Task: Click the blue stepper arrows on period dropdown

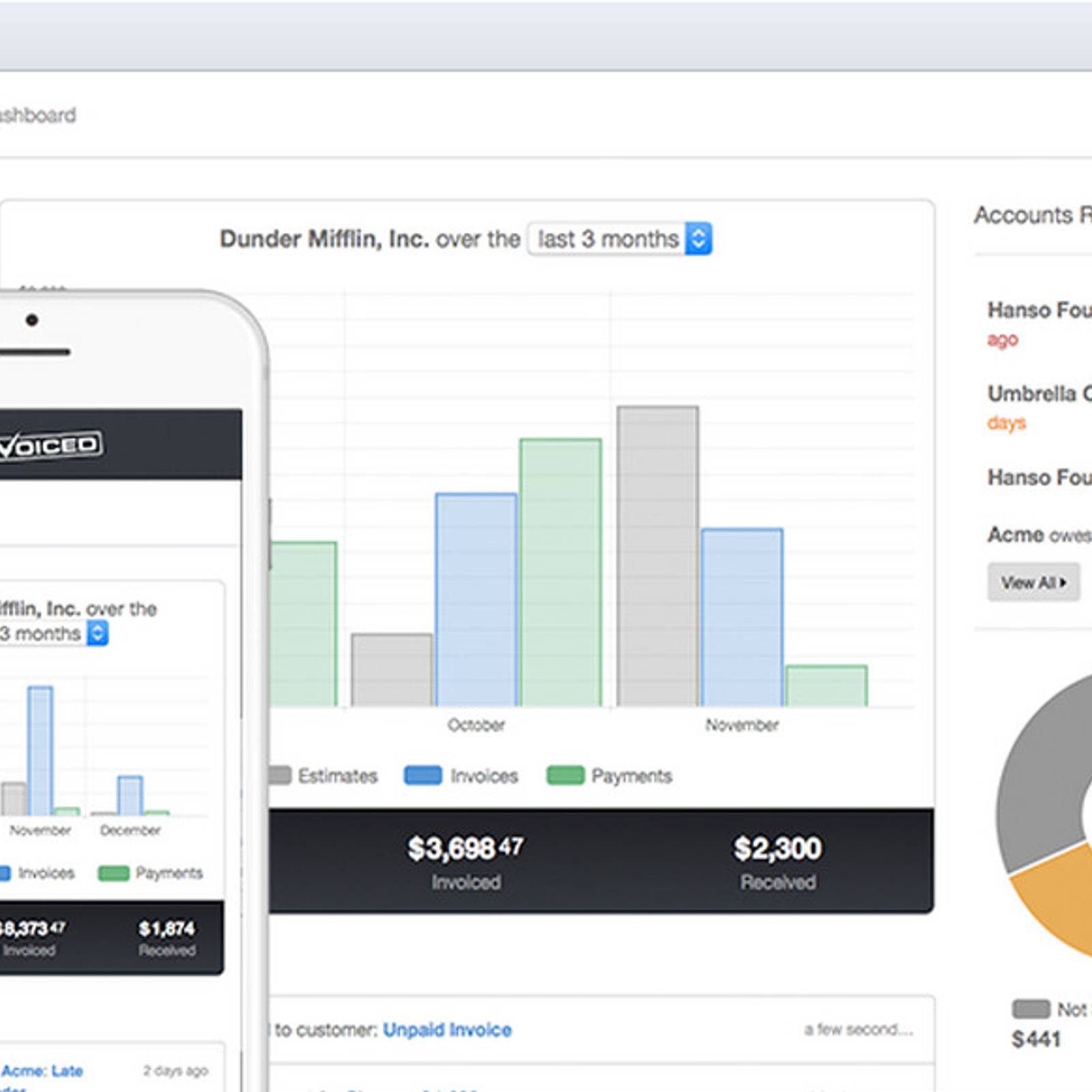Action: 698,239
